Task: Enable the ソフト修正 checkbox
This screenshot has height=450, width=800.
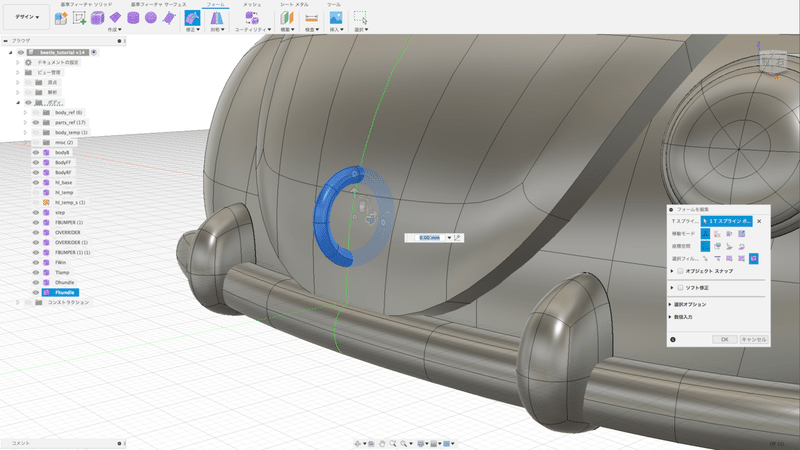Action: pyautogui.click(x=681, y=288)
